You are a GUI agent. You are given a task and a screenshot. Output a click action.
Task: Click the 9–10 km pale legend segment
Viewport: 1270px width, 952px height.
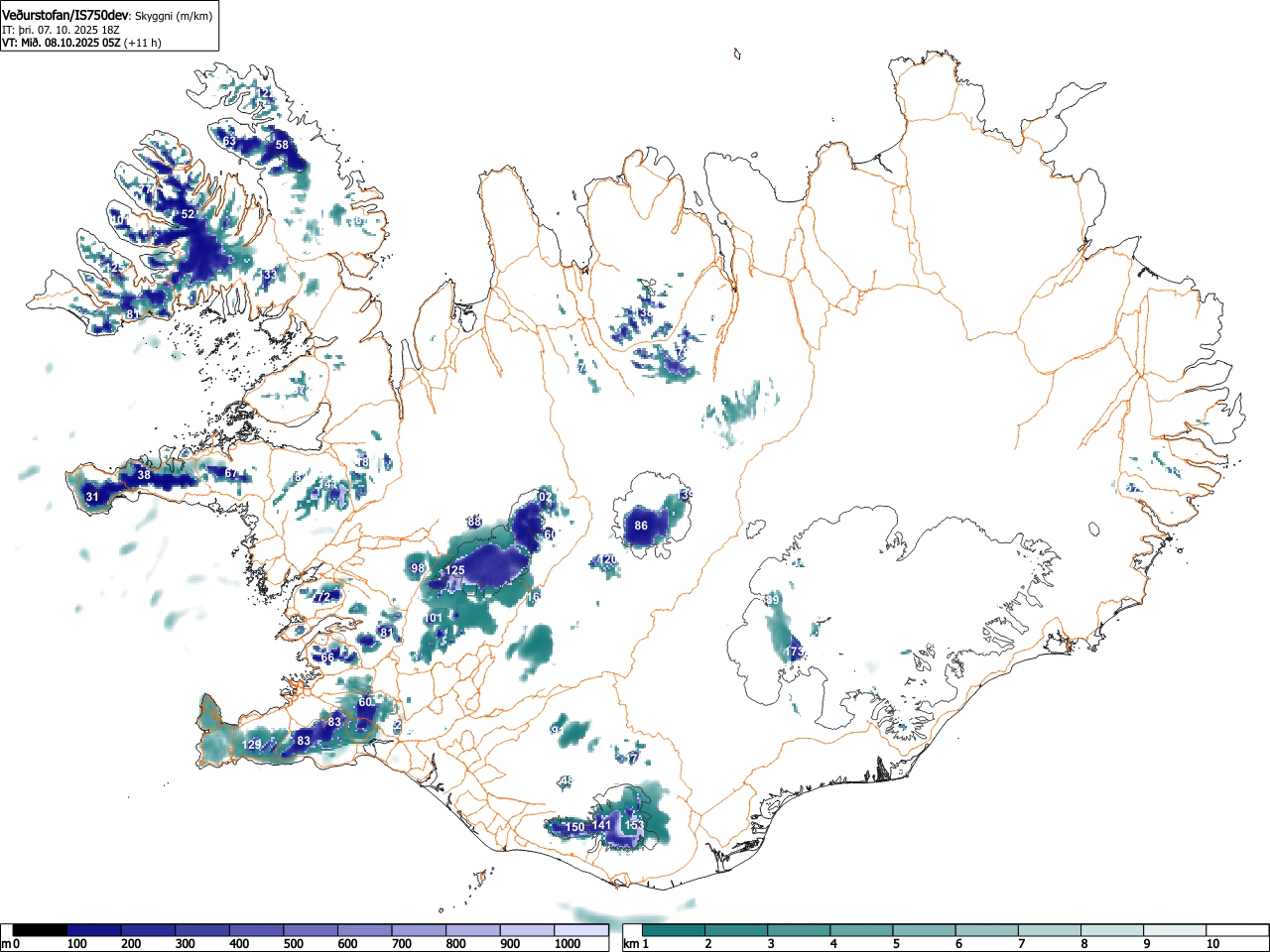coord(1175,930)
